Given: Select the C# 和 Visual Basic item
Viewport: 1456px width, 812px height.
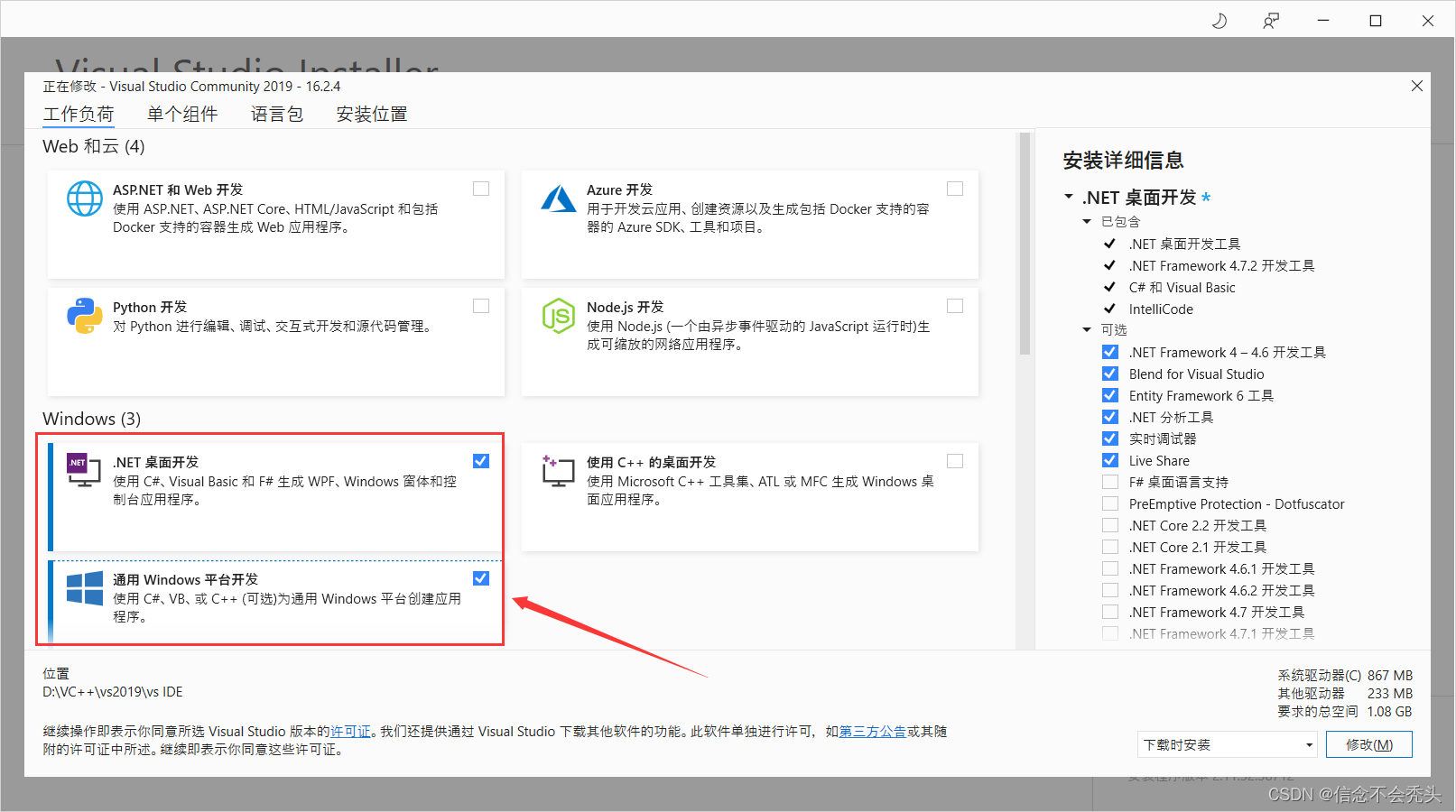Looking at the screenshot, I should click(1182, 287).
